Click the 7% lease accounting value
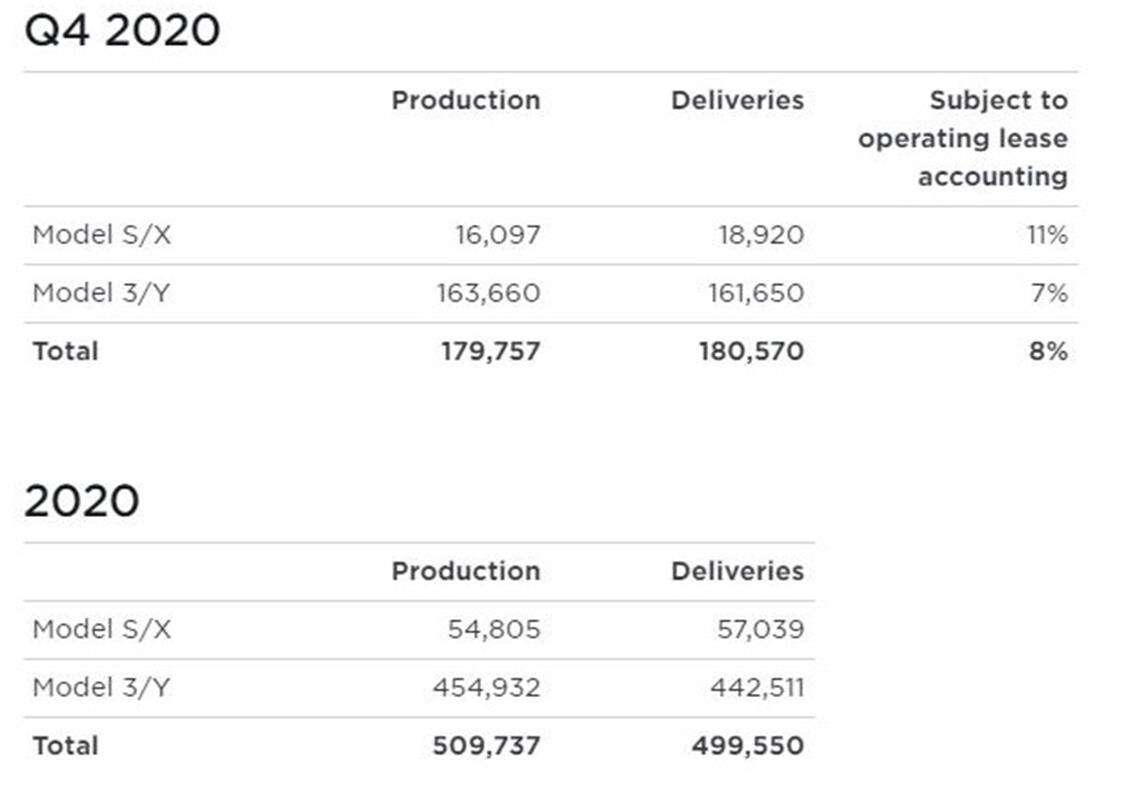This screenshot has height=800, width=1137. [x=1049, y=293]
